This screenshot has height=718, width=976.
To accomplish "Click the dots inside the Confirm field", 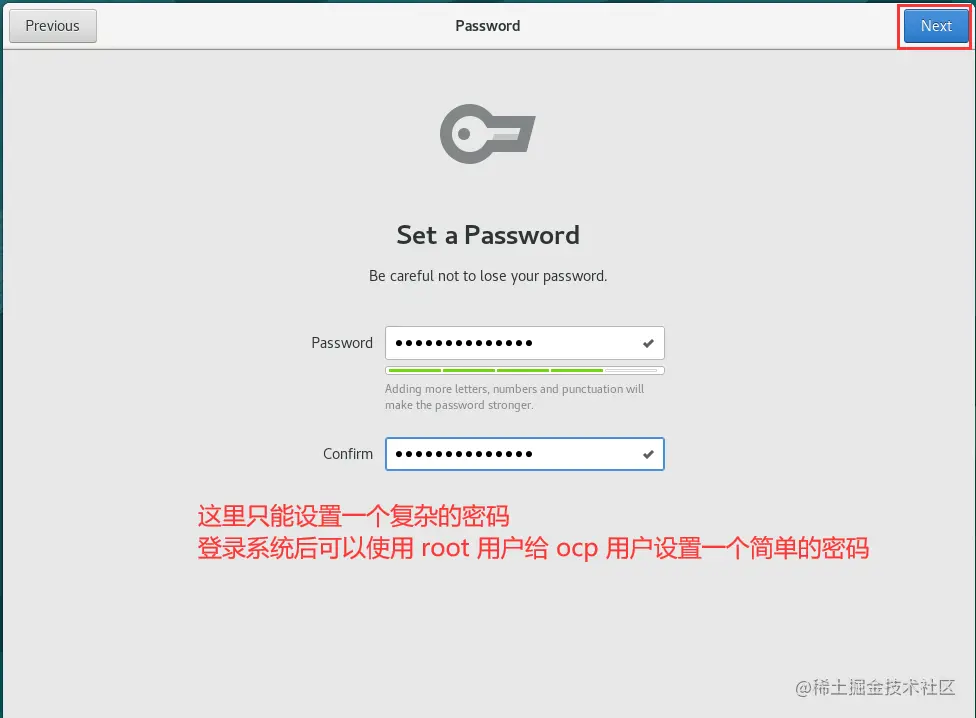I will [464, 454].
